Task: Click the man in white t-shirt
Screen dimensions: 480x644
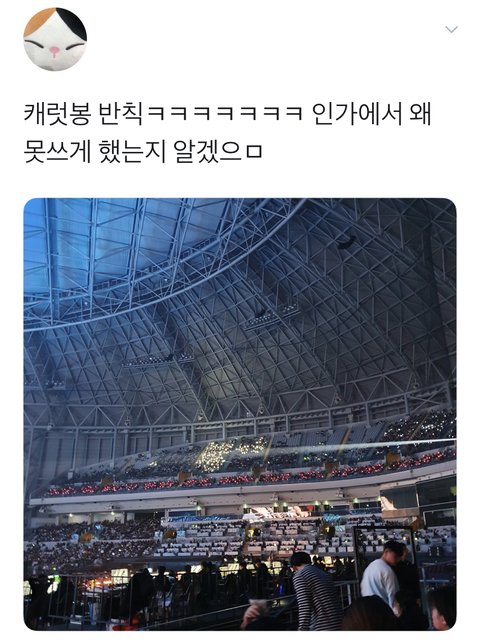Action: click(x=383, y=575)
